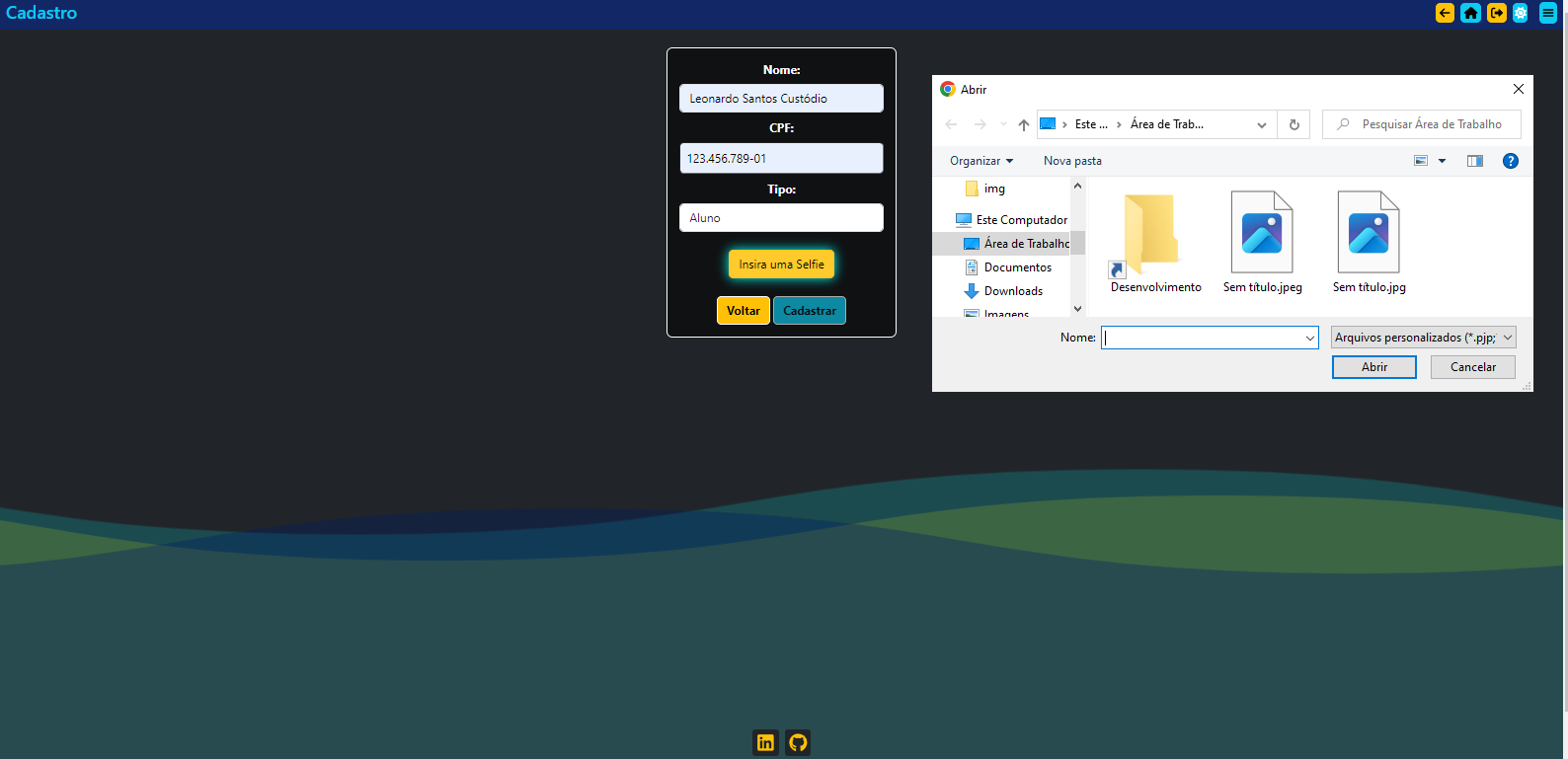Open the GitHub link in footer
Image resolution: width=1568 pixels, height=759 pixels.
[798, 742]
